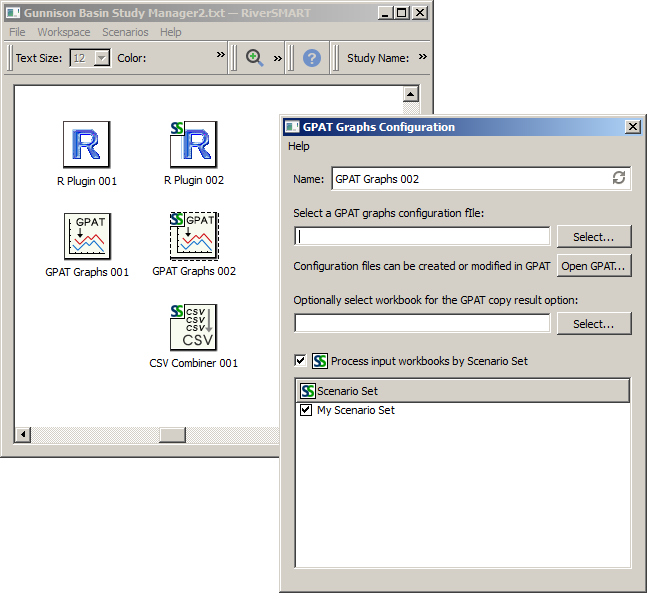The image size is (647, 593).
Task: Click the Scenario Set column header
Action: coord(463,391)
